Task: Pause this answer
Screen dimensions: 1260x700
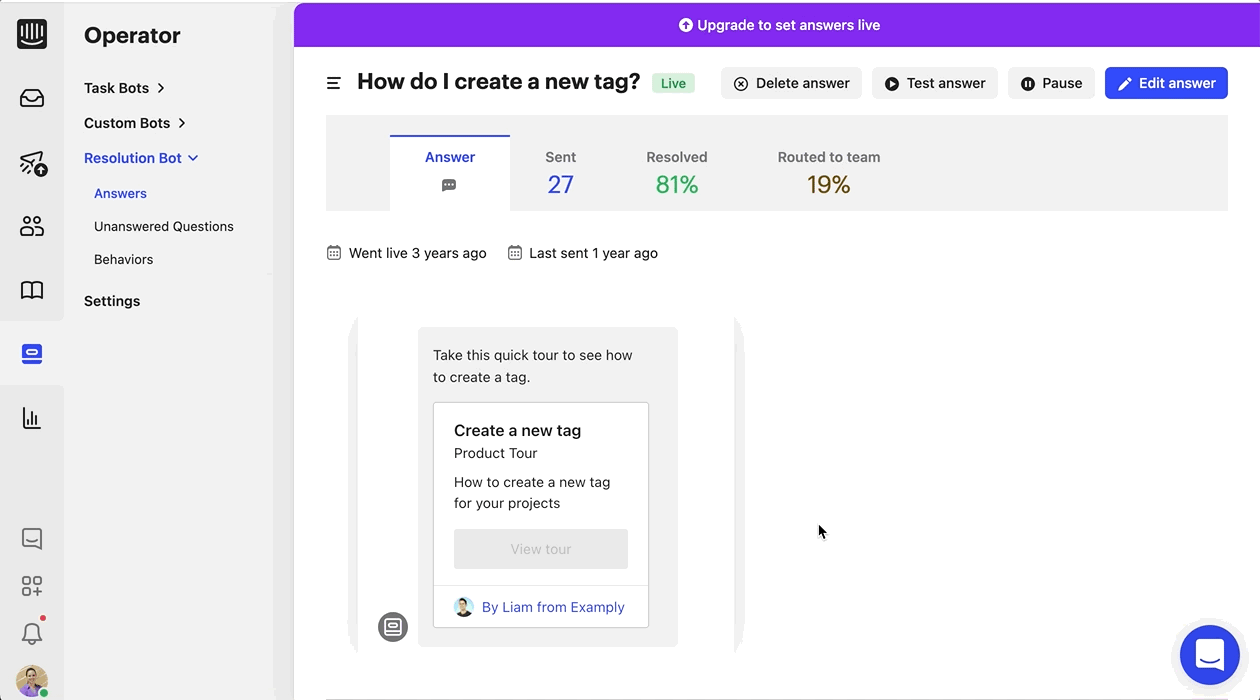Action: [1051, 83]
